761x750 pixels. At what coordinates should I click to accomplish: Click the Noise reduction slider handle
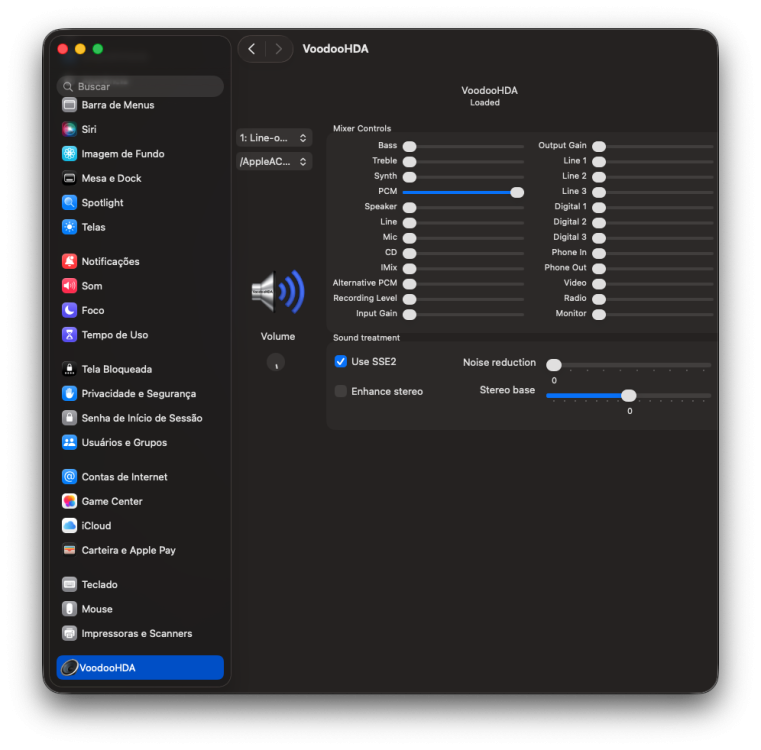(554, 365)
